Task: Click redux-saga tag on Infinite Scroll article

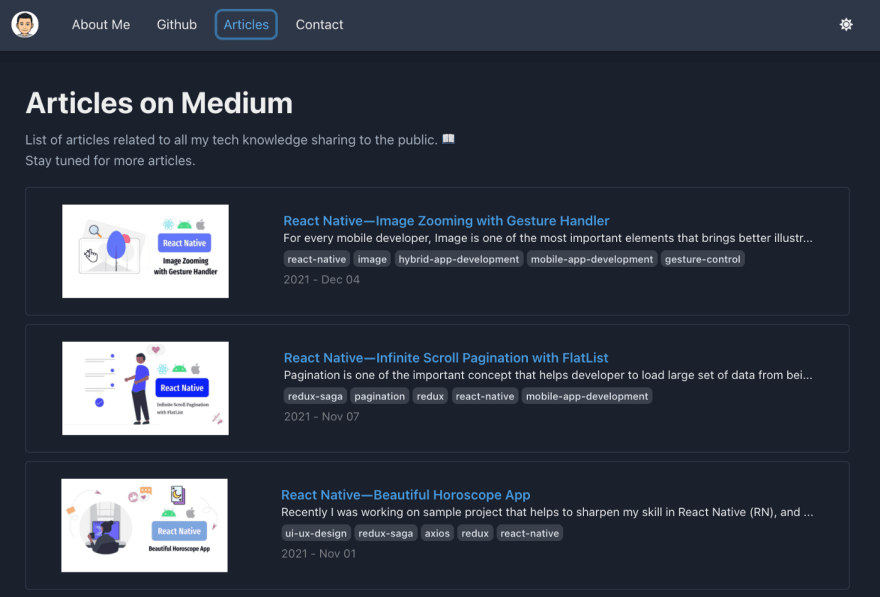Action: [x=315, y=396]
